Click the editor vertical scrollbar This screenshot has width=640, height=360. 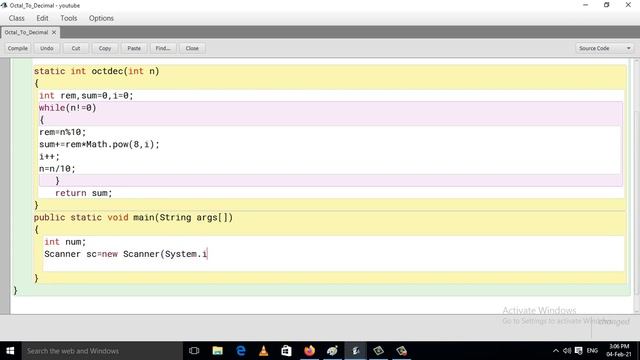point(636,185)
